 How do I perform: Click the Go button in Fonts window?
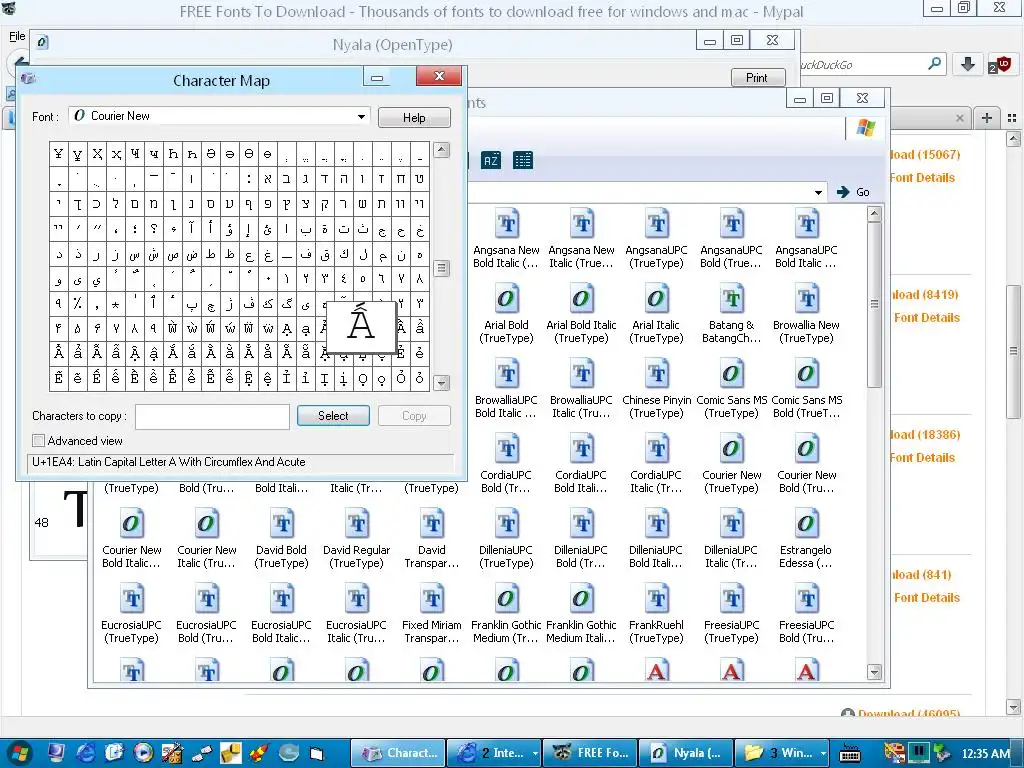point(853,192)
